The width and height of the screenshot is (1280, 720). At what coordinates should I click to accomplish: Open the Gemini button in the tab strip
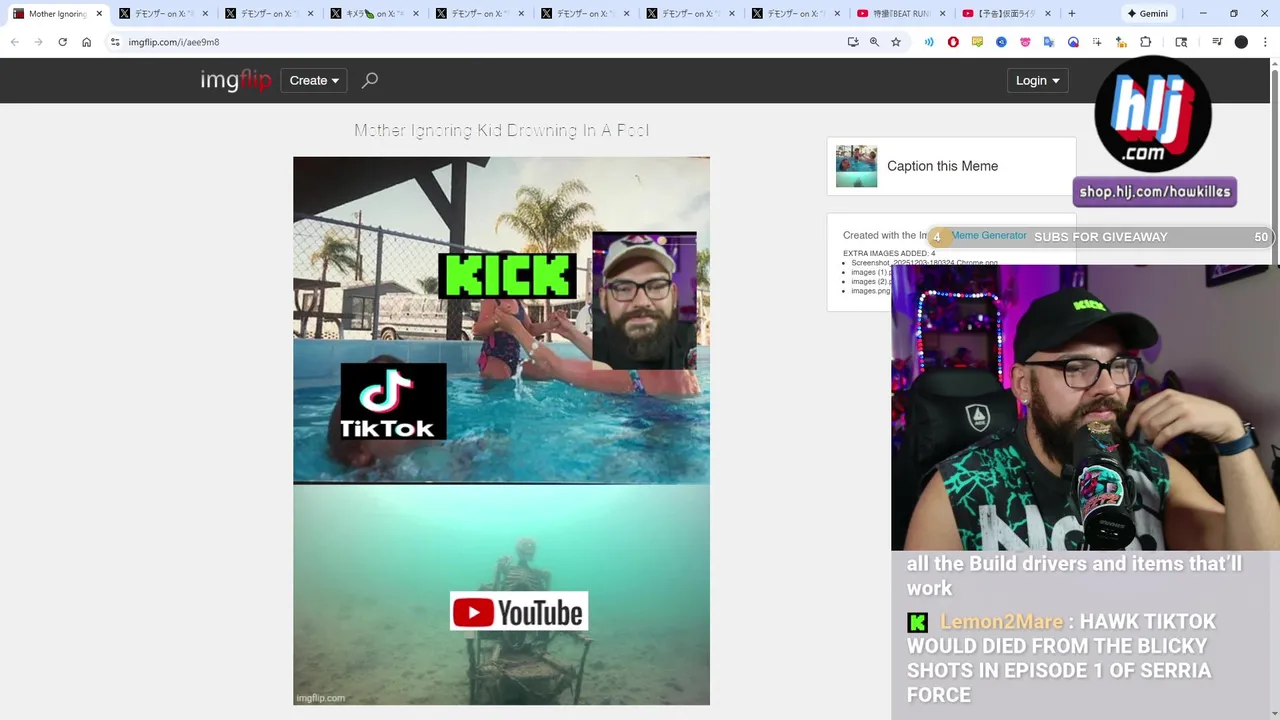[1147, 14]
